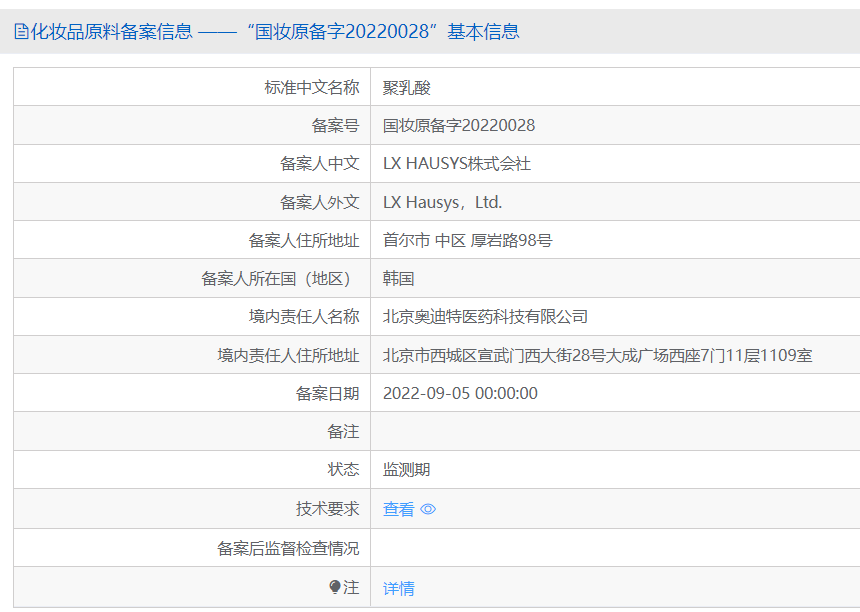Click the LX Hausys, Ltd. foreign name
This screenshot has width=860, height=612.
[442, 202]
